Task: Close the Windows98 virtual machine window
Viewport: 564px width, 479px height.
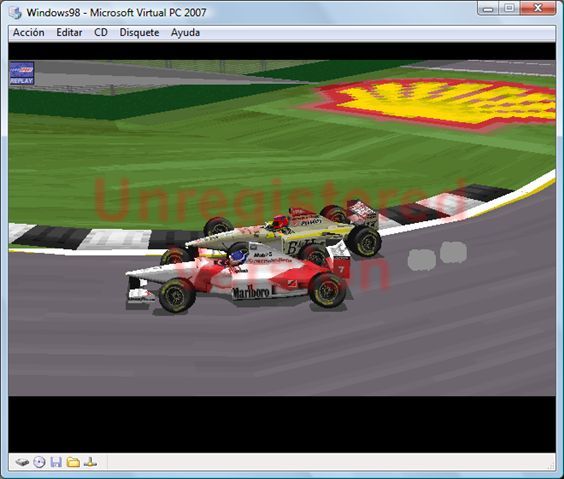Action: click(x=538, y=8)
